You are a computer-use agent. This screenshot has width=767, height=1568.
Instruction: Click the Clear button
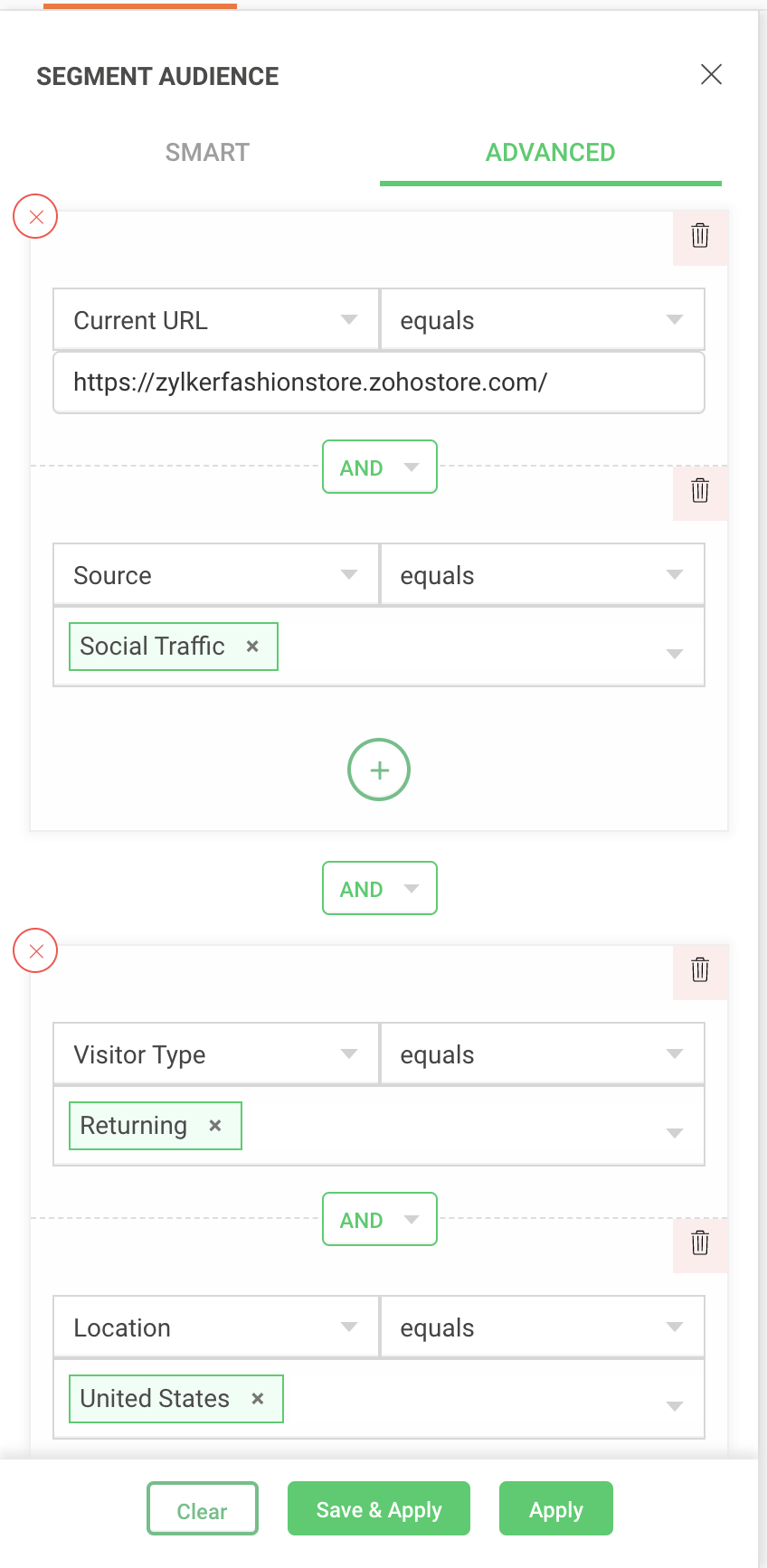click(x=203, y=1510)
